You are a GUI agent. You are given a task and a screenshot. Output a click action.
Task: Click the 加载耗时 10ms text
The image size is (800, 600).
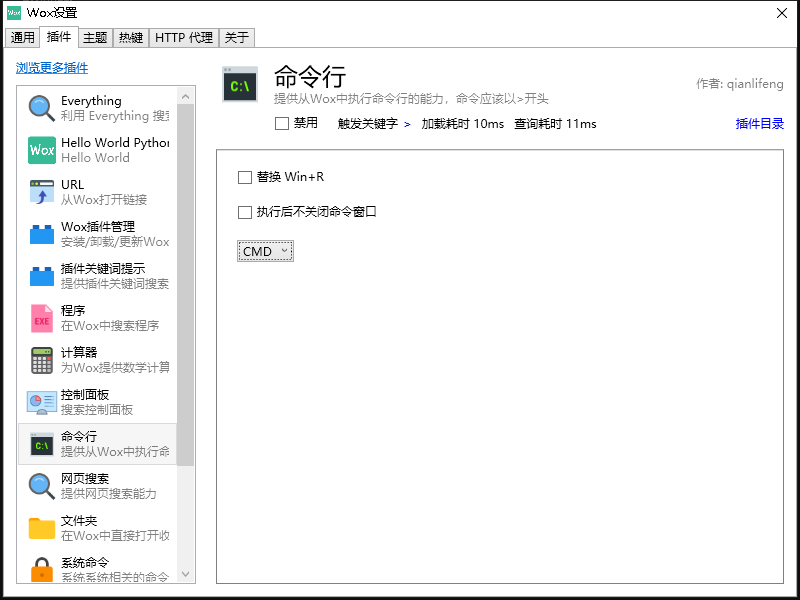(462, 124)
